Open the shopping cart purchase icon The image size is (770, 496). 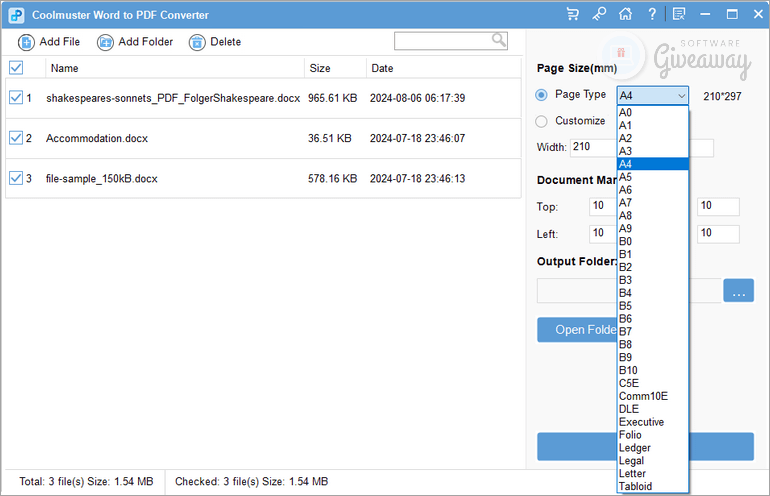click(x=572, y=14)
